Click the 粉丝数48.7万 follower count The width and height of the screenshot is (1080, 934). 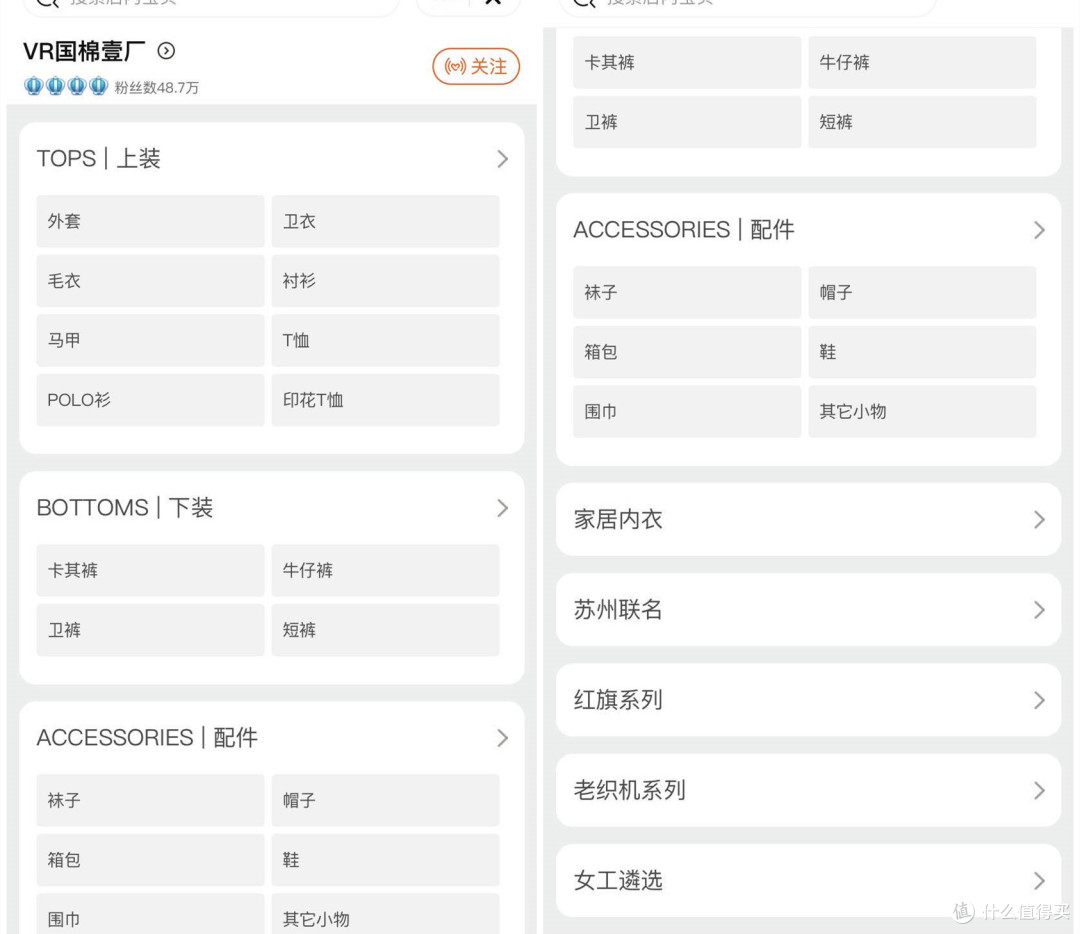pos(156,87)
